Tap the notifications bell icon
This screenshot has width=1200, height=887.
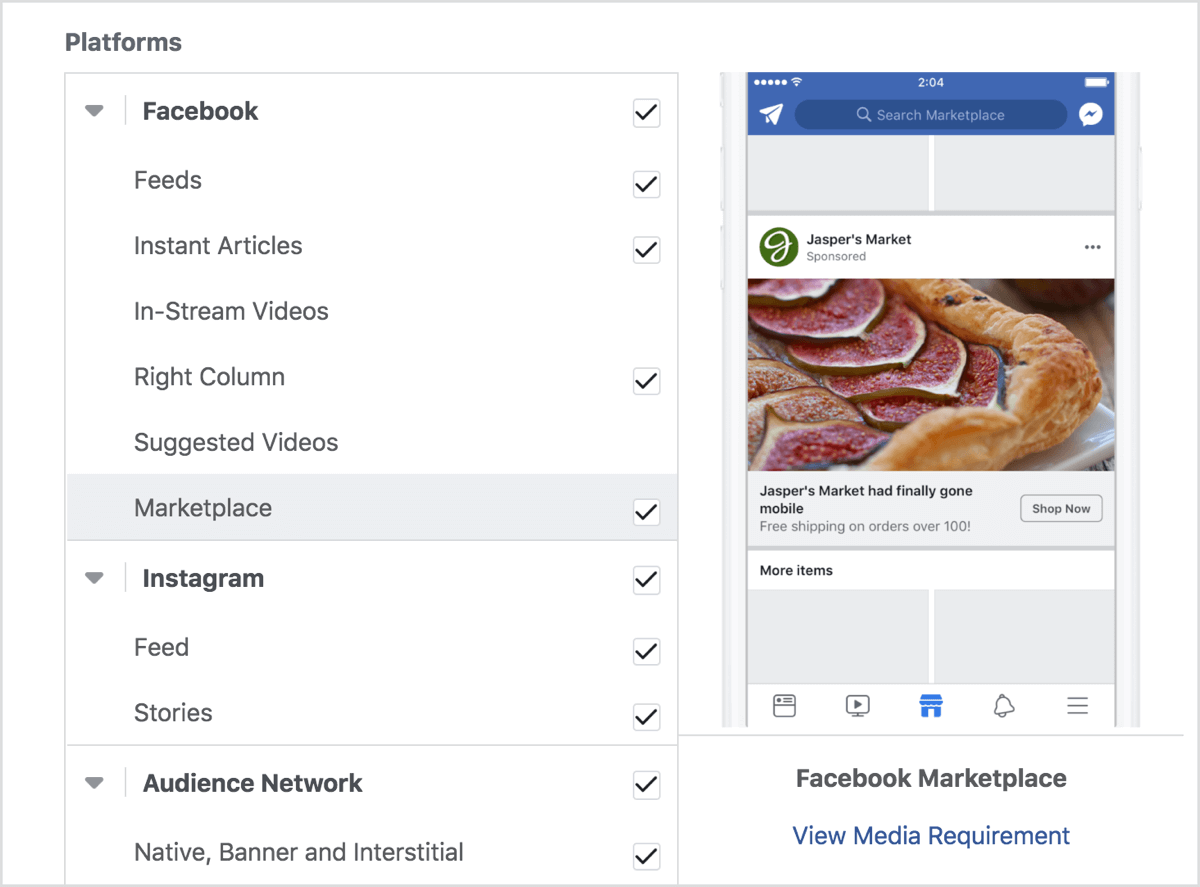coord(1004,706)
